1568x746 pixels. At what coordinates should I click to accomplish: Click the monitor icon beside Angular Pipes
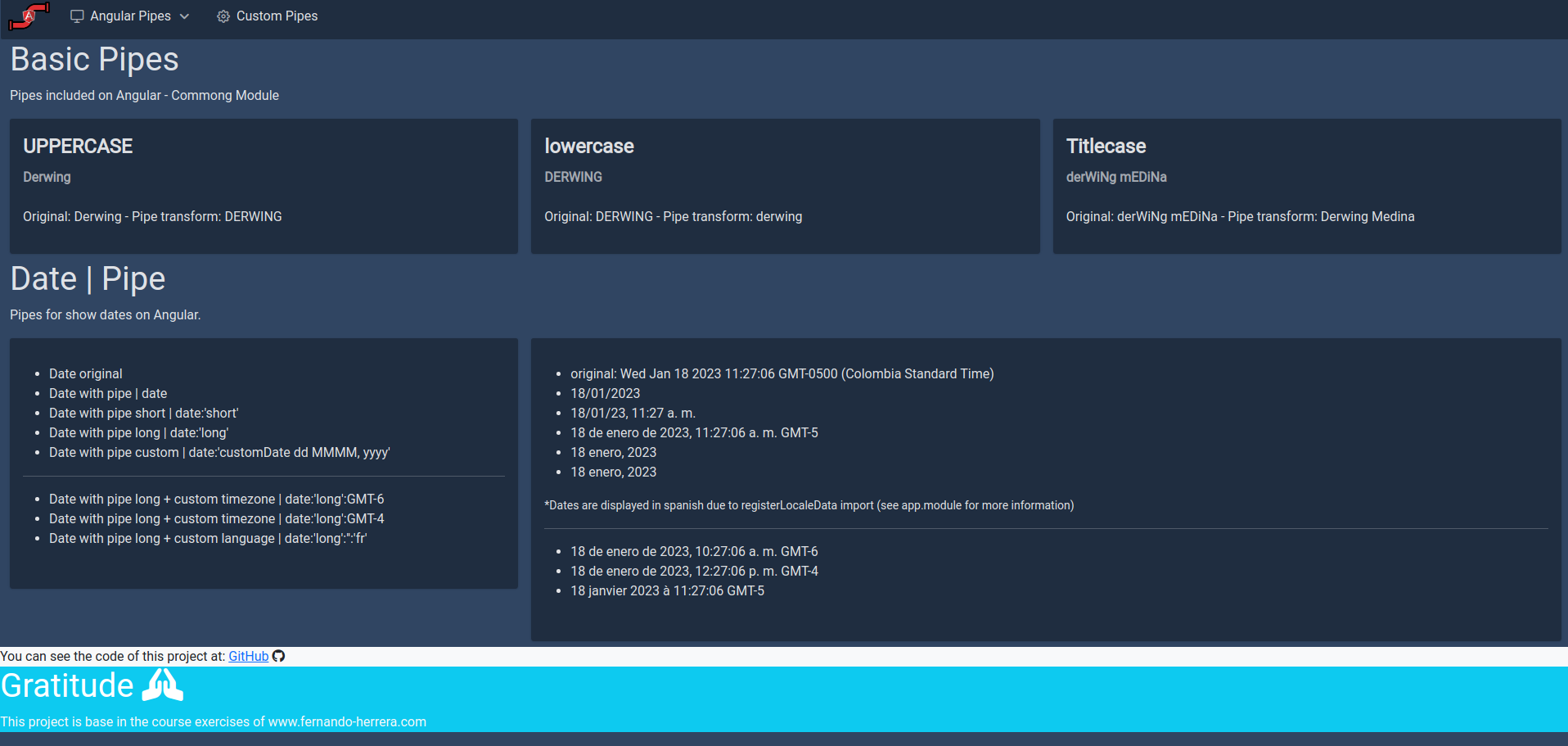click(78, 16)
